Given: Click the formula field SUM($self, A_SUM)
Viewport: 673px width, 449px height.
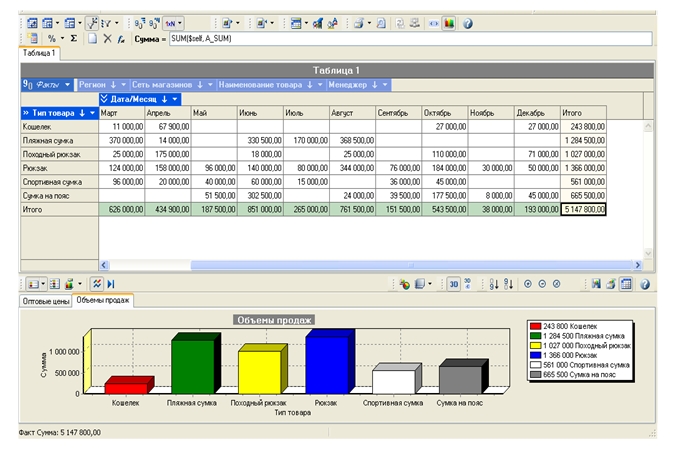Looking at the screenshot, I should (x=411, y=39).
